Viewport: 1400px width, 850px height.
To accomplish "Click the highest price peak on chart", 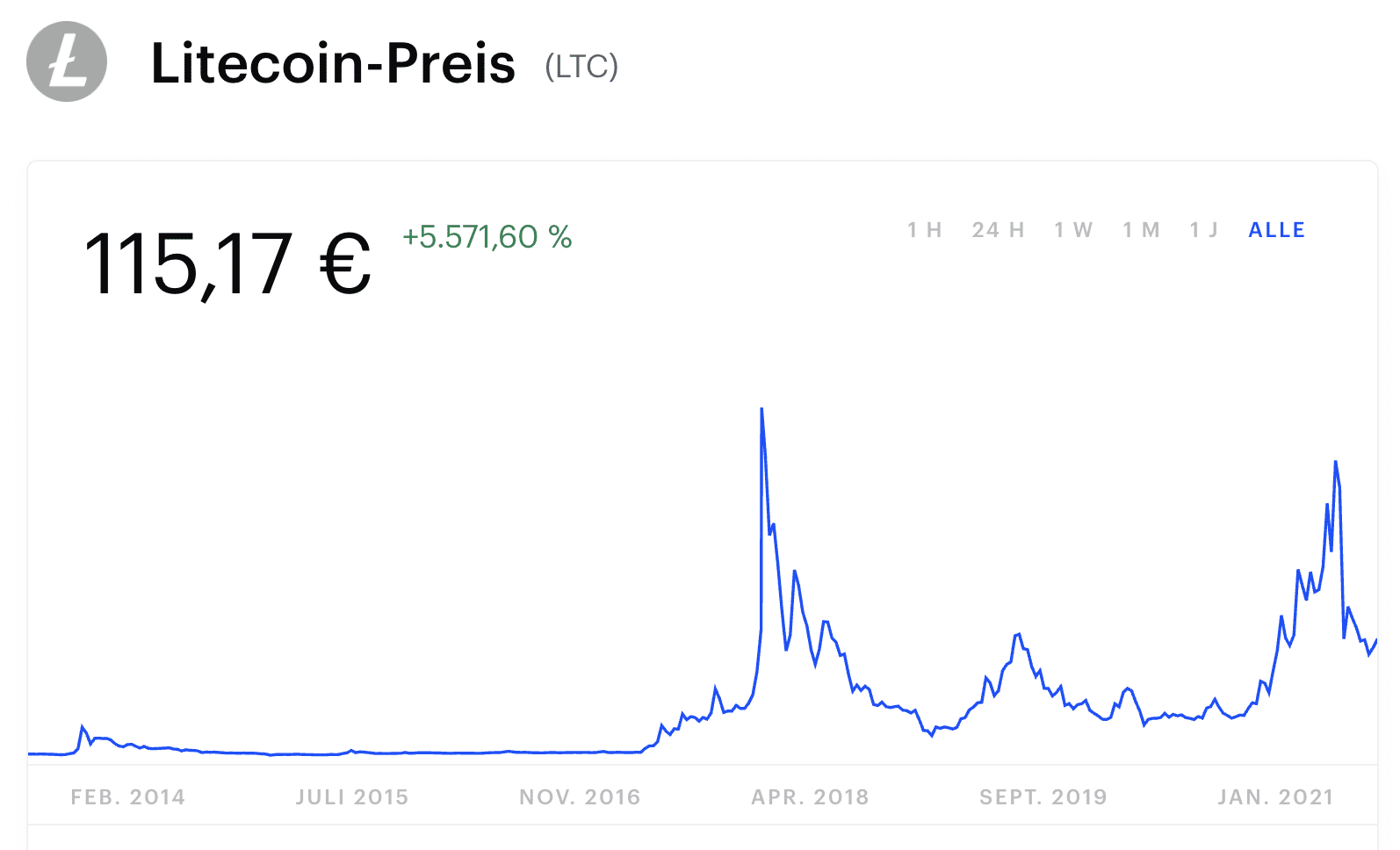I will [761, 410].
